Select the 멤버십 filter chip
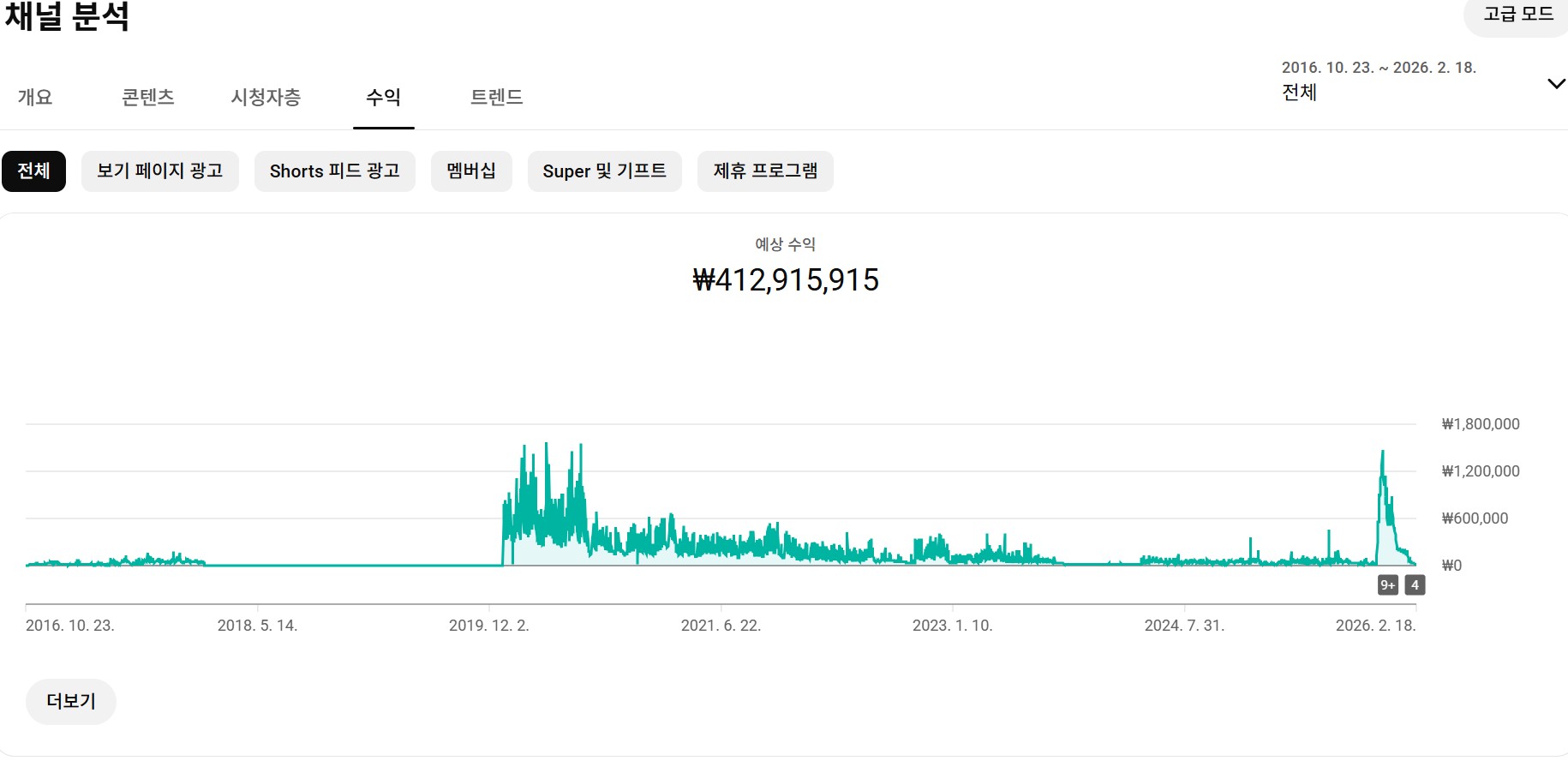Image resolution: width=1568 pixels, height=773 pixels. 470,171
